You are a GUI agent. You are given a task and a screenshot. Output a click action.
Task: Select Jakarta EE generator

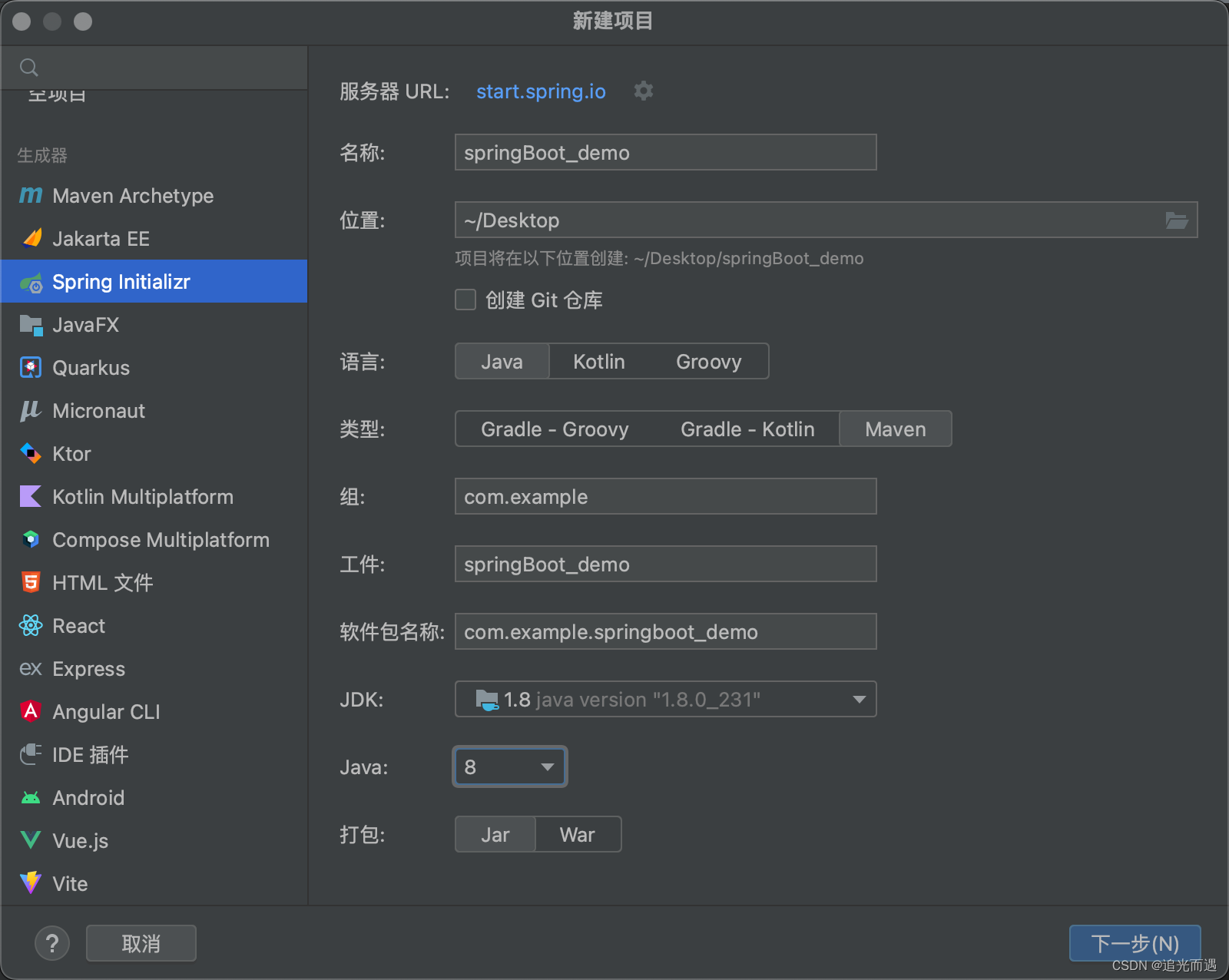click(154, 239)
